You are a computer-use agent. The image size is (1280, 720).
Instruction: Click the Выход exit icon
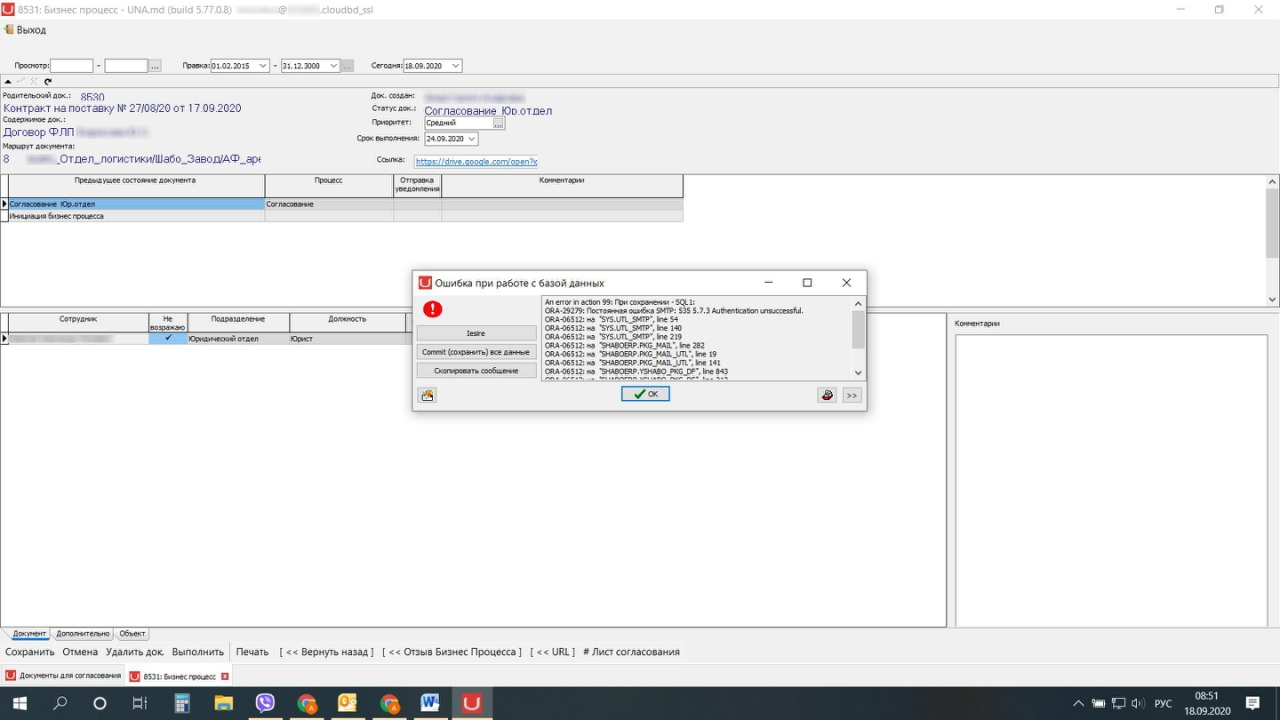click(x=9, y=30)
